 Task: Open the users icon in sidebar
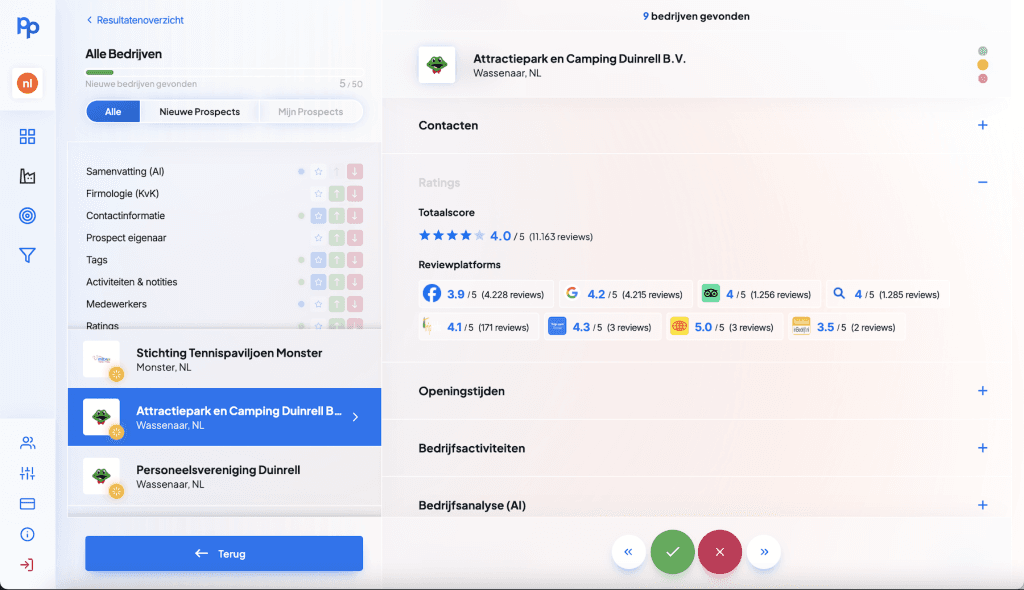click(x=27, y=443)
